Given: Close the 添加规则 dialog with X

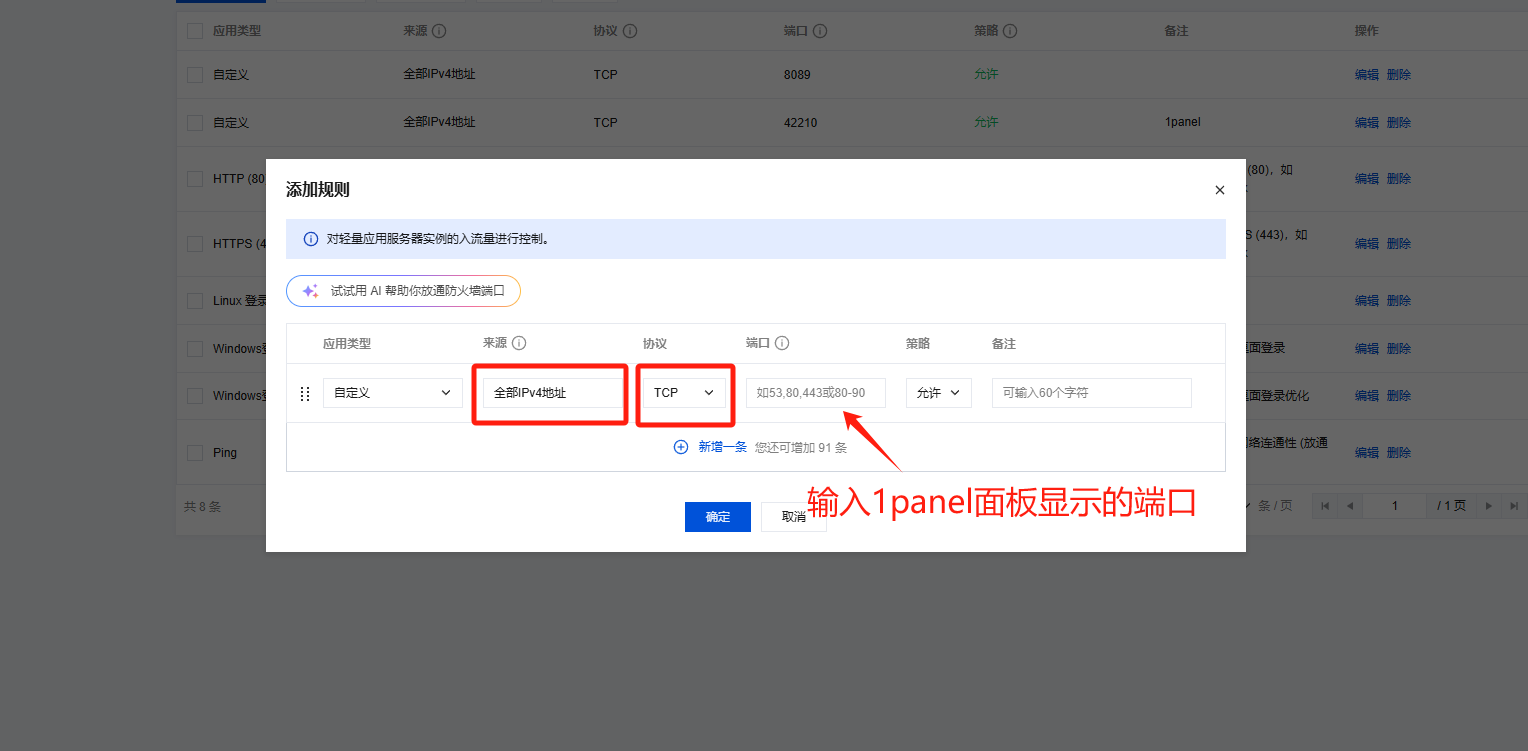Looking at the screenshot, I should pyautogui.click(x=1219, y=190).
